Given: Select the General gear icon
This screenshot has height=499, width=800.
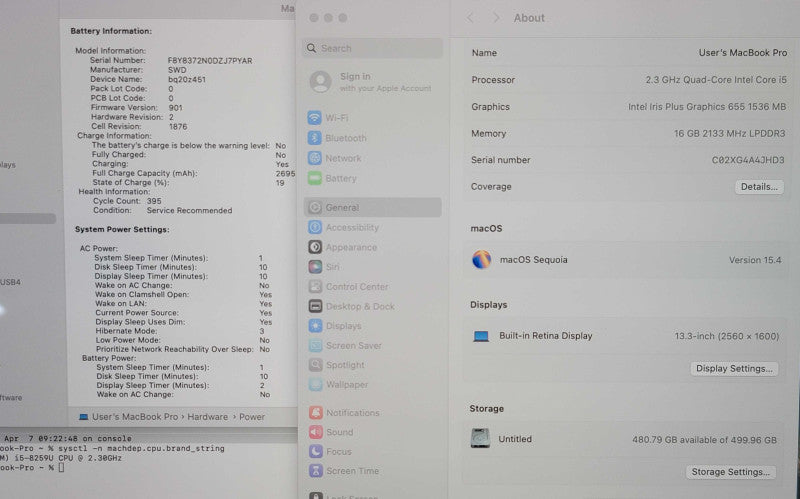Looking at the screenshot, I should pos(315,207).
